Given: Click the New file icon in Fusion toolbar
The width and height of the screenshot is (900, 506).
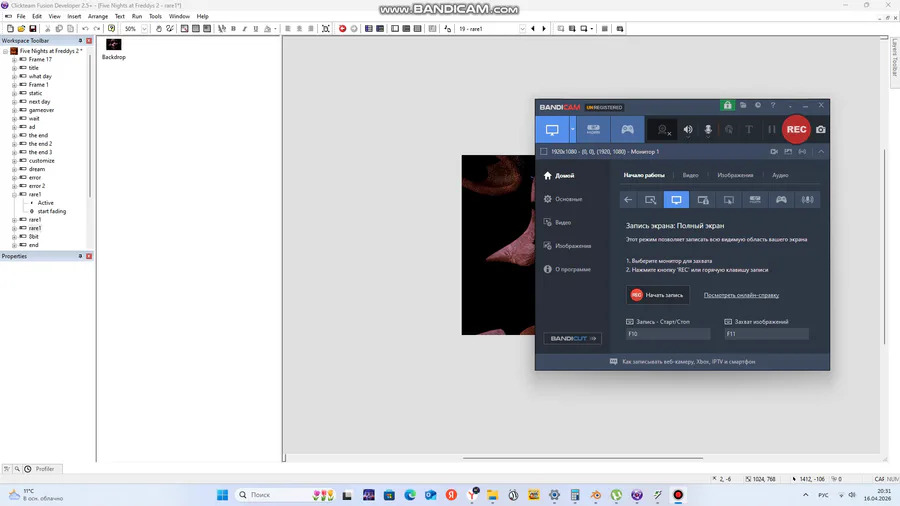Looking at the screenshot, I should coord(10,29).
